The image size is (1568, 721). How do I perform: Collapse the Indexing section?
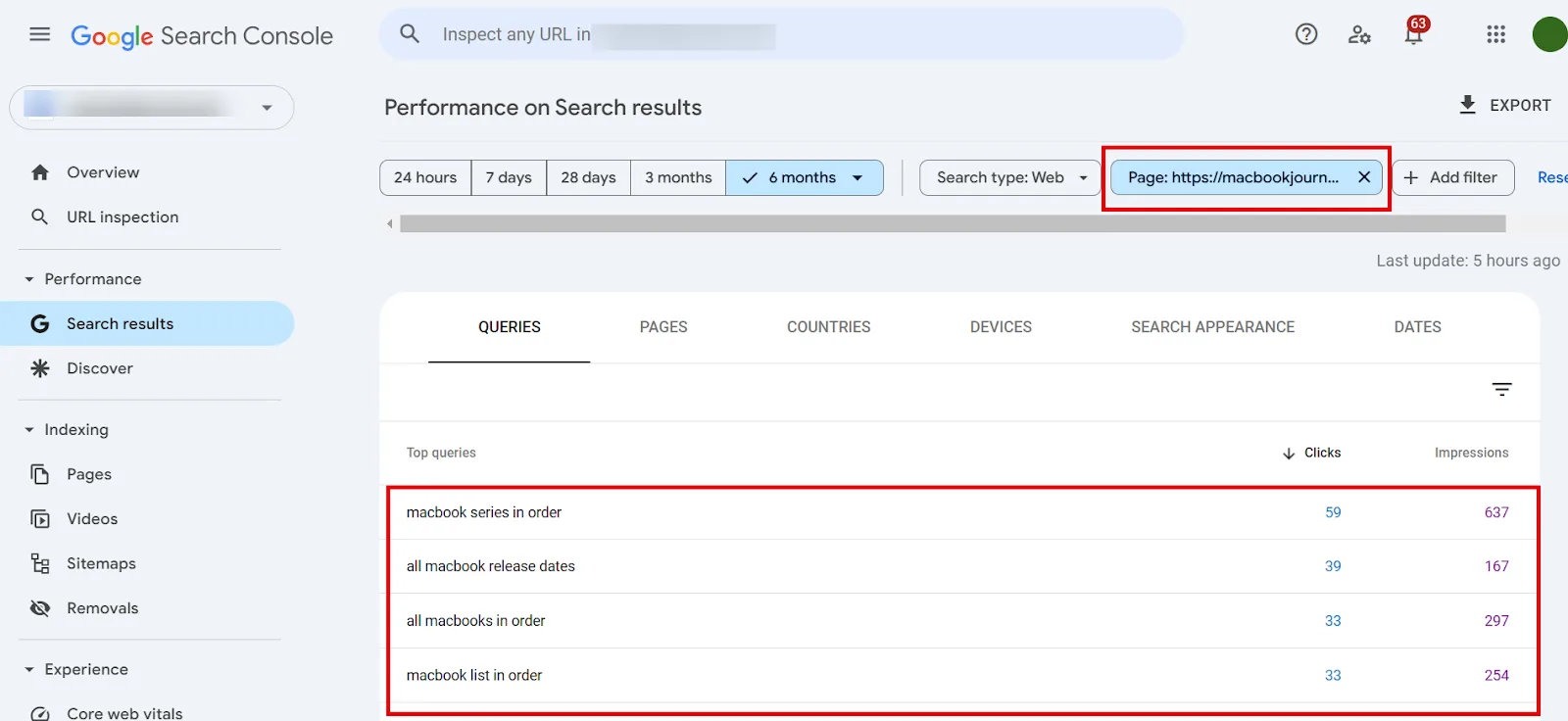click(29, 429)
